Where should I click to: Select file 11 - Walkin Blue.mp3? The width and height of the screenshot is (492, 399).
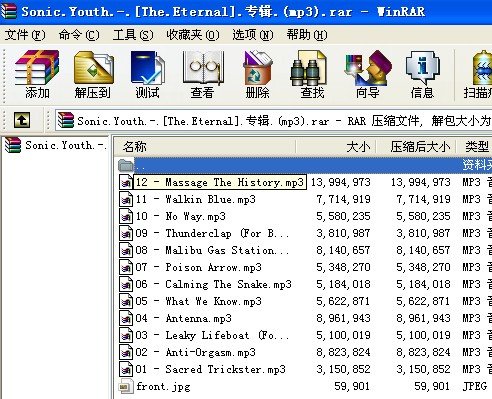pos(196,199)
